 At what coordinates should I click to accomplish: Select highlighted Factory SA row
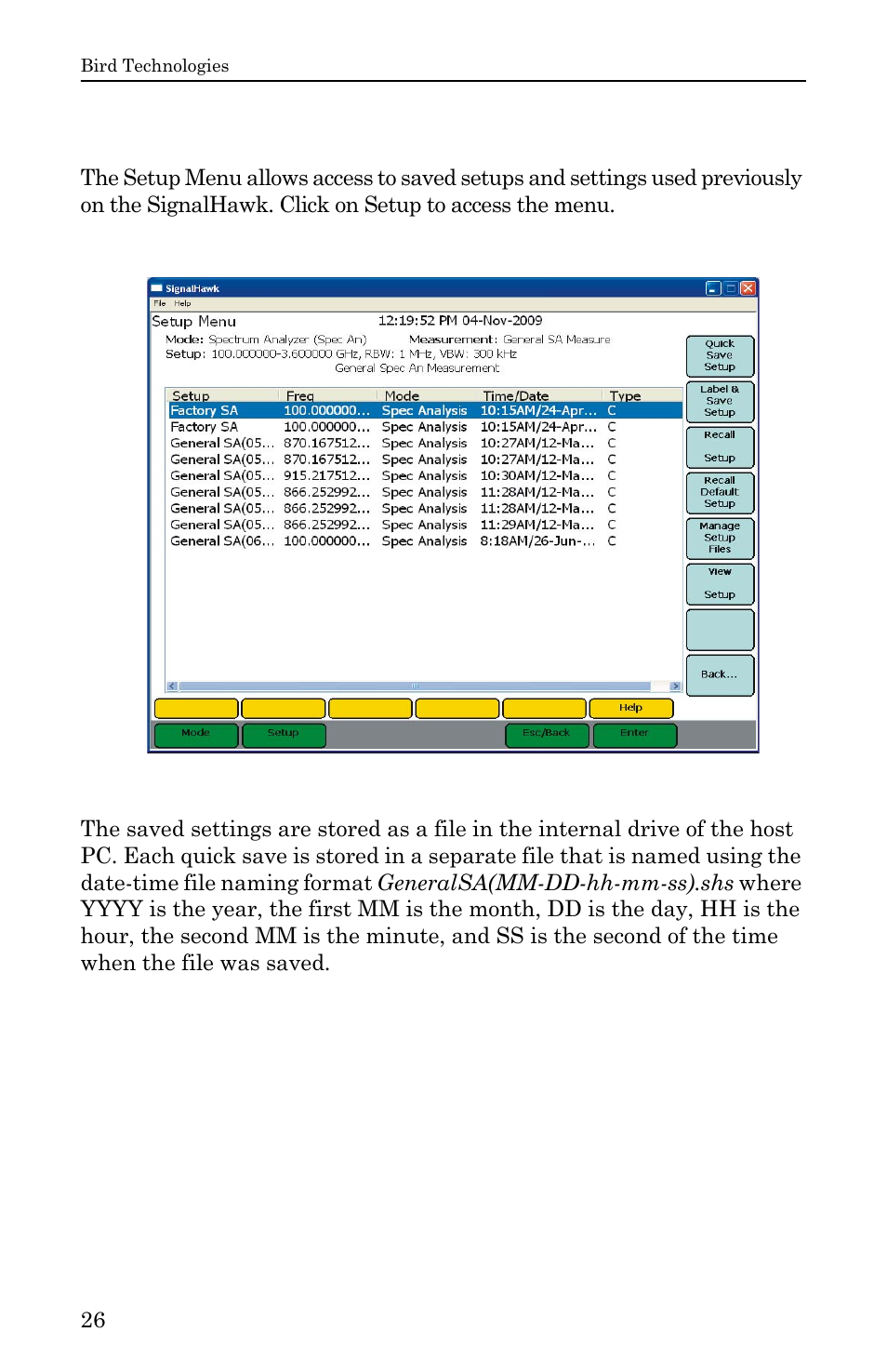coord(425,410)
